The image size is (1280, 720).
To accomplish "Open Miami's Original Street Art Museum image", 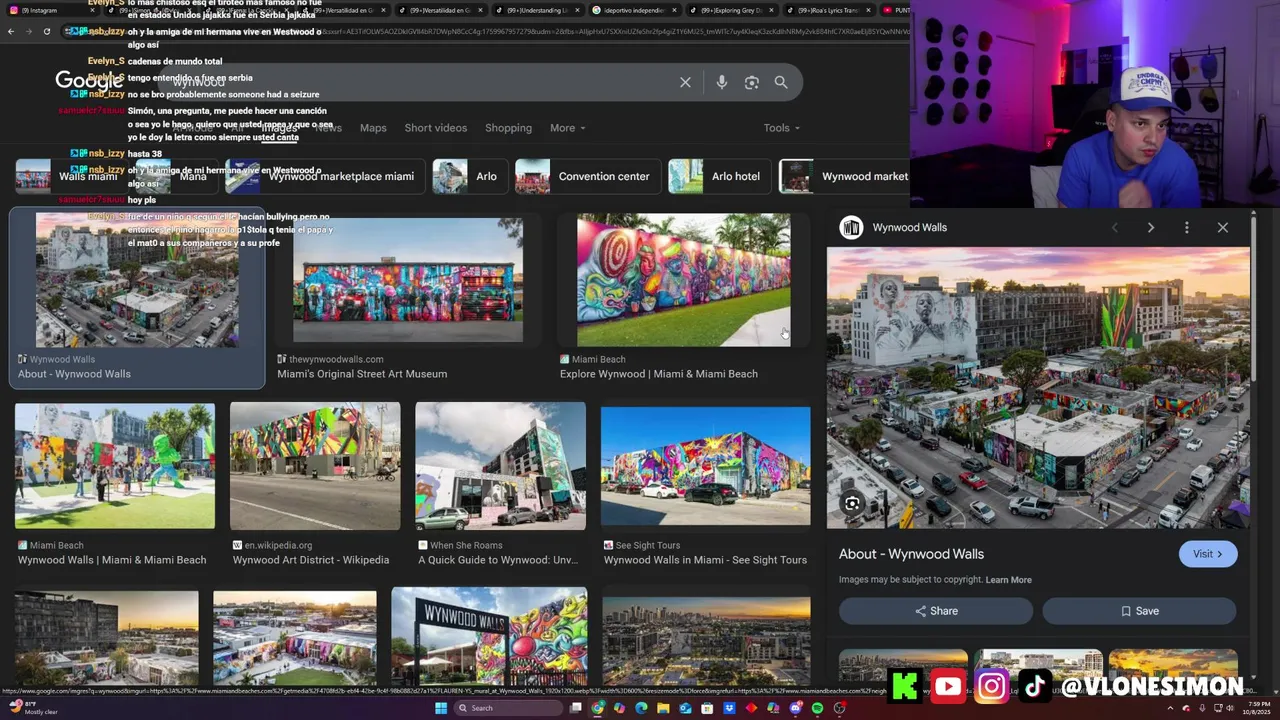I will coord(408,280).
